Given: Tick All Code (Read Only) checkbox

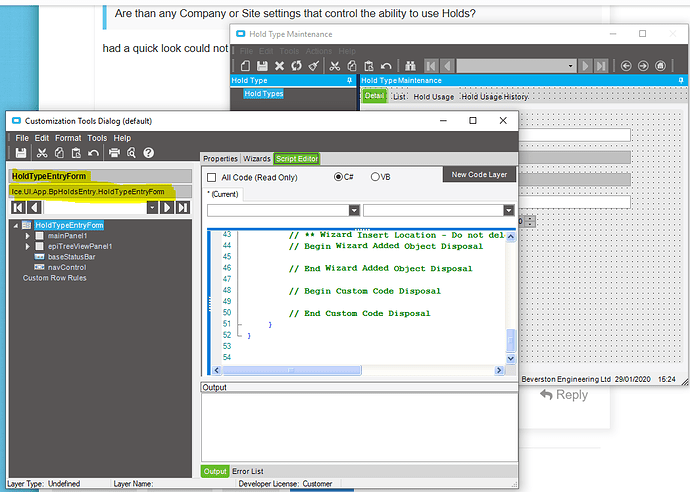Looking at the screenshot, I should [x=212, y=177].
